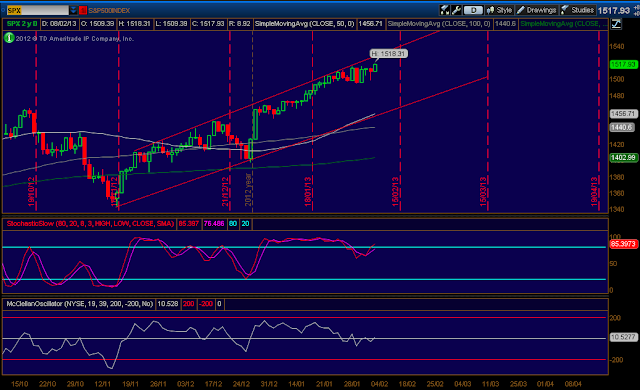
Task: Click the green 1517.93 price axis tag
Action: [623, 64]
